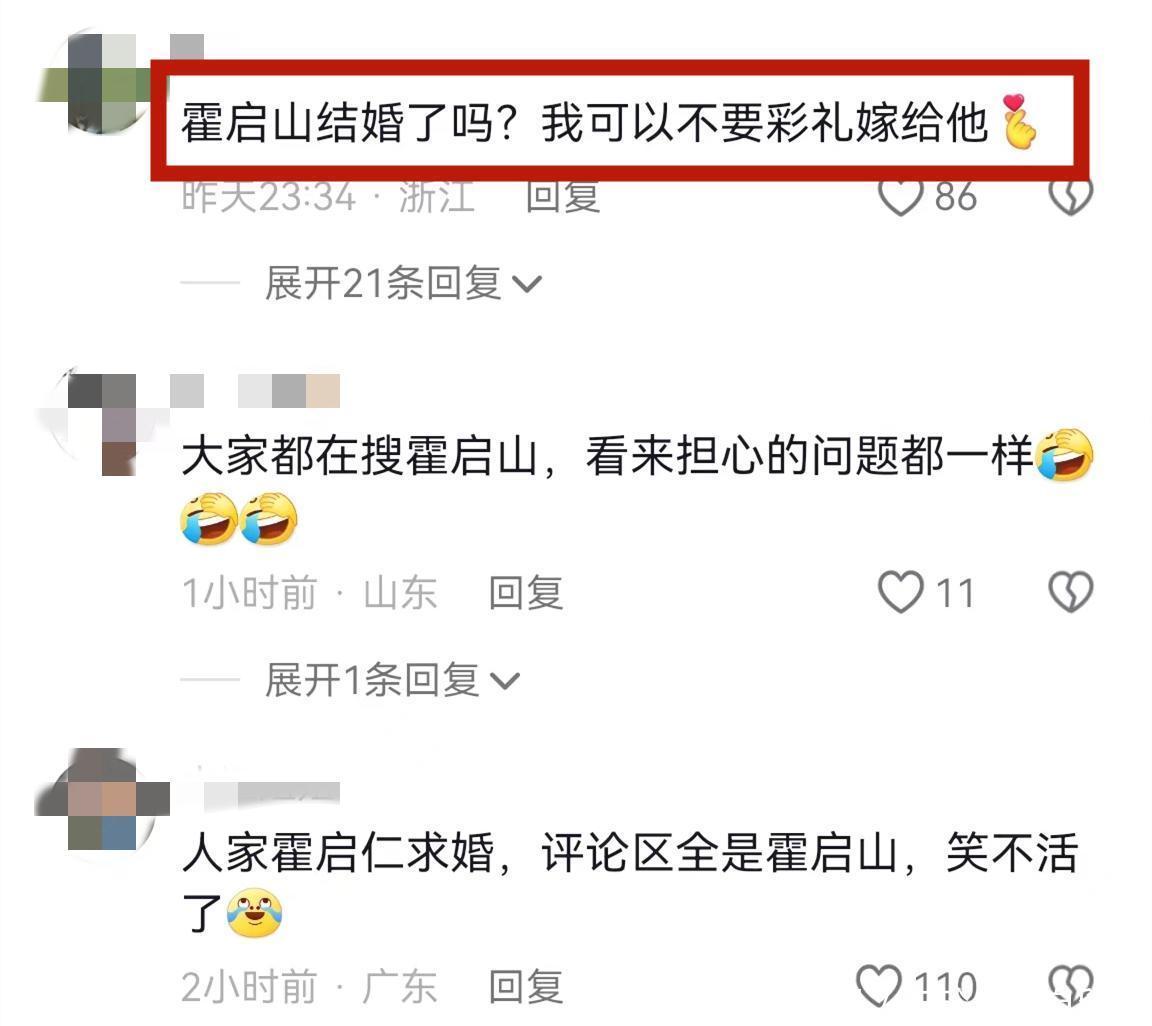Dislike the comment from 浙江 with broken heart
The image size is (1152, 1026).
pos(1070,197)
